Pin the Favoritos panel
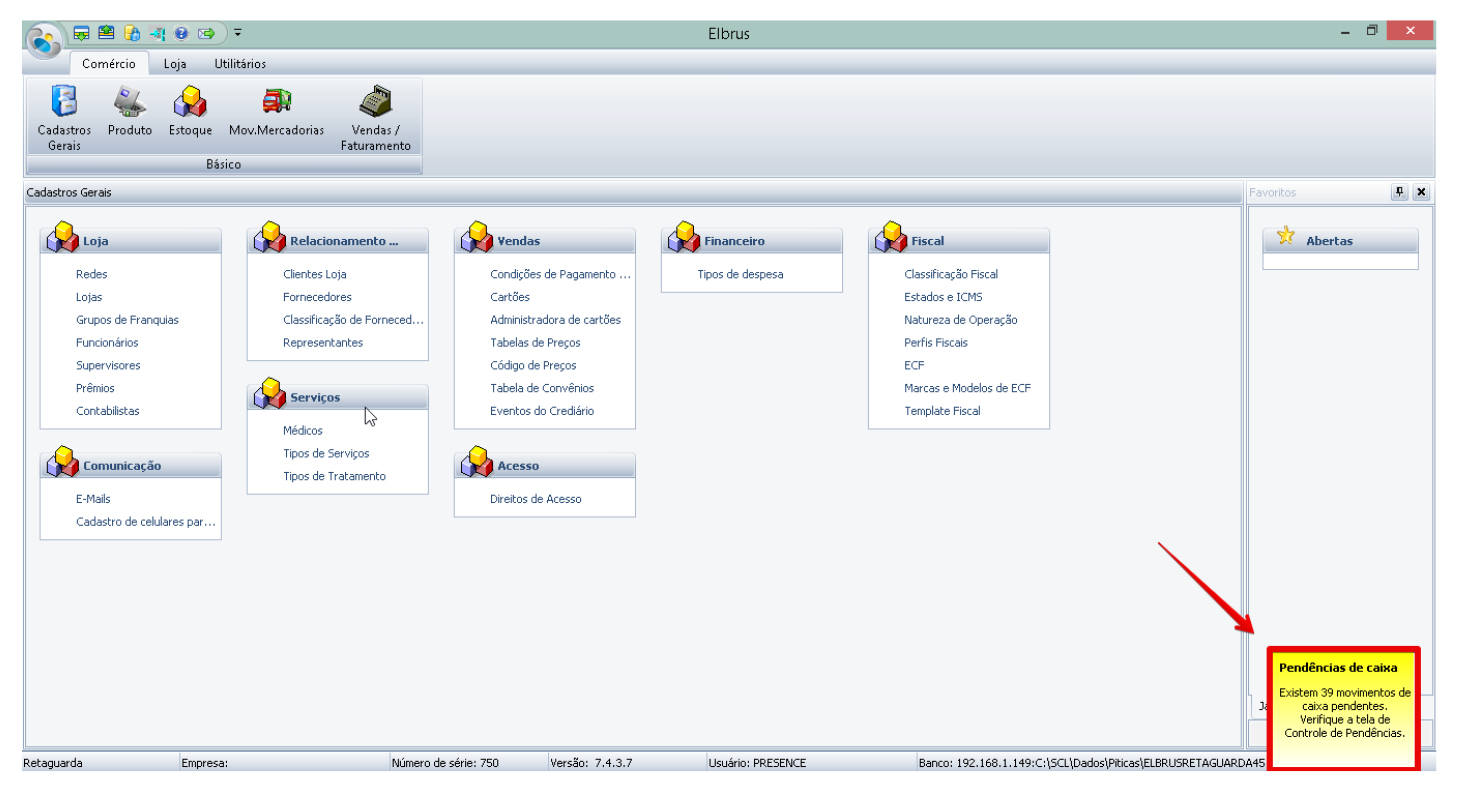Screen dimensions: 1459x792 tap(1400, 192)
